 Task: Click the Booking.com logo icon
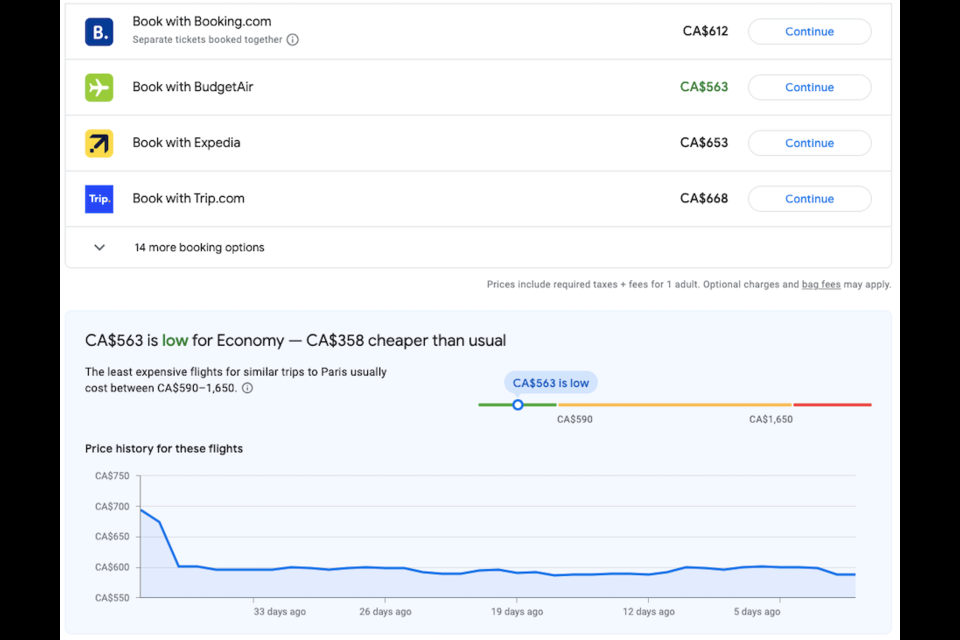coord(99,32)
